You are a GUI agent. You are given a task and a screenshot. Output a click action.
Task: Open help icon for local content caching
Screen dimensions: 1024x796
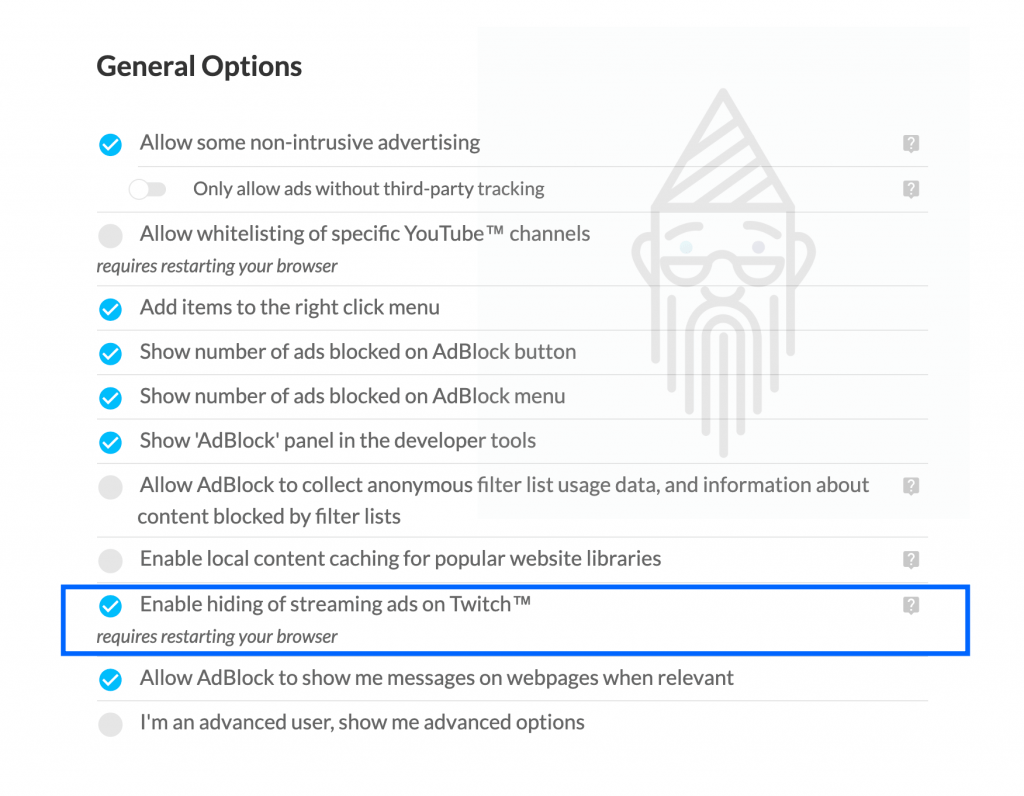[x=911, y=559]
